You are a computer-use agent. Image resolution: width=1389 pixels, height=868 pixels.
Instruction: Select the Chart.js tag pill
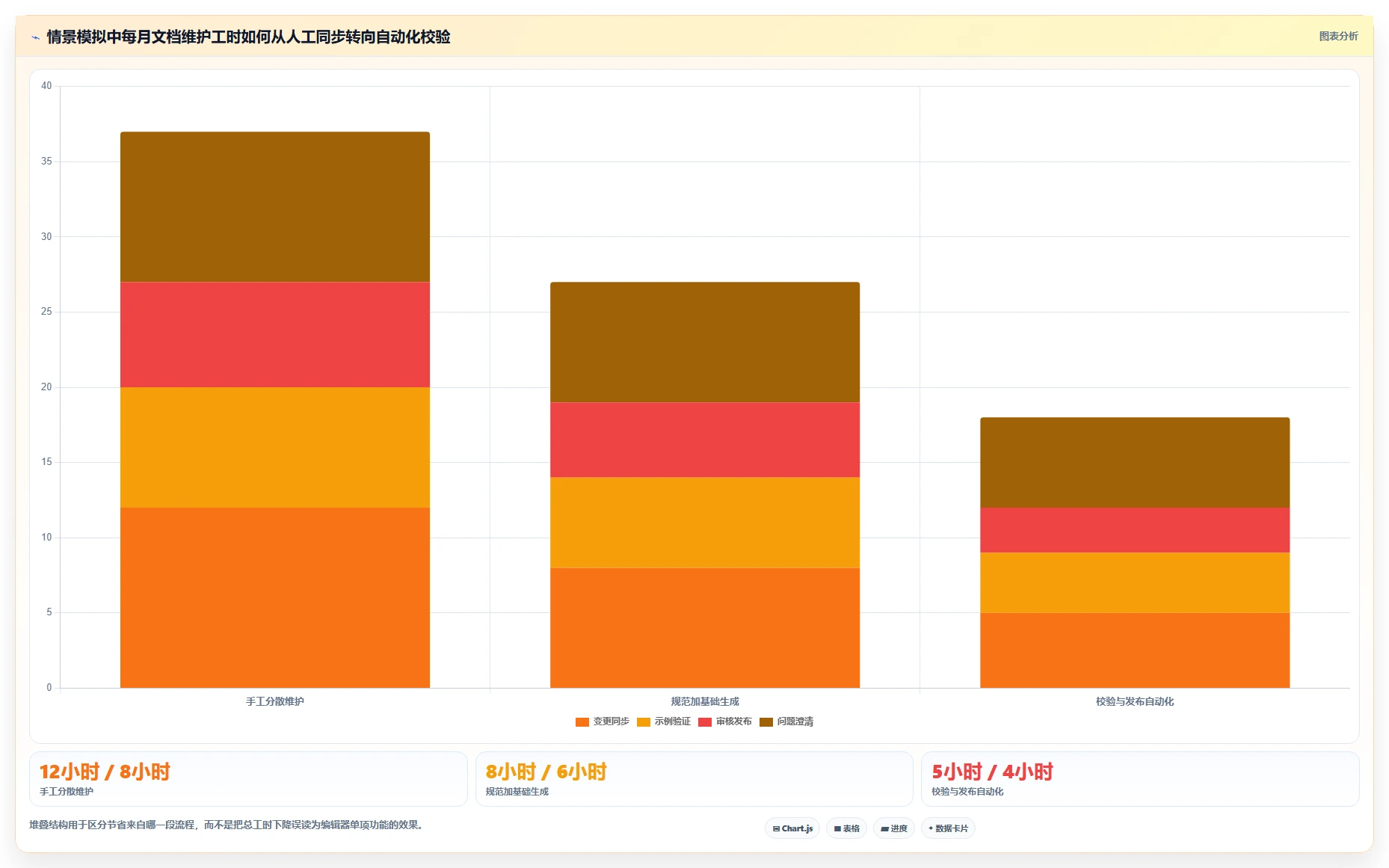click(792, 828)
